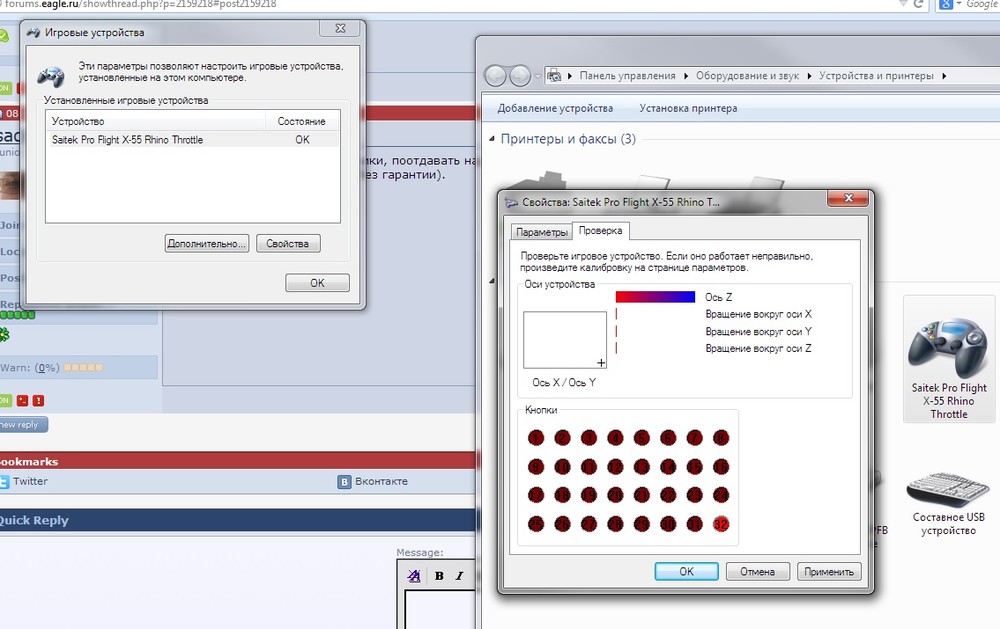Click button indicator 20 in Кнопки group
1000x629 pixels.
pos(615,495)
